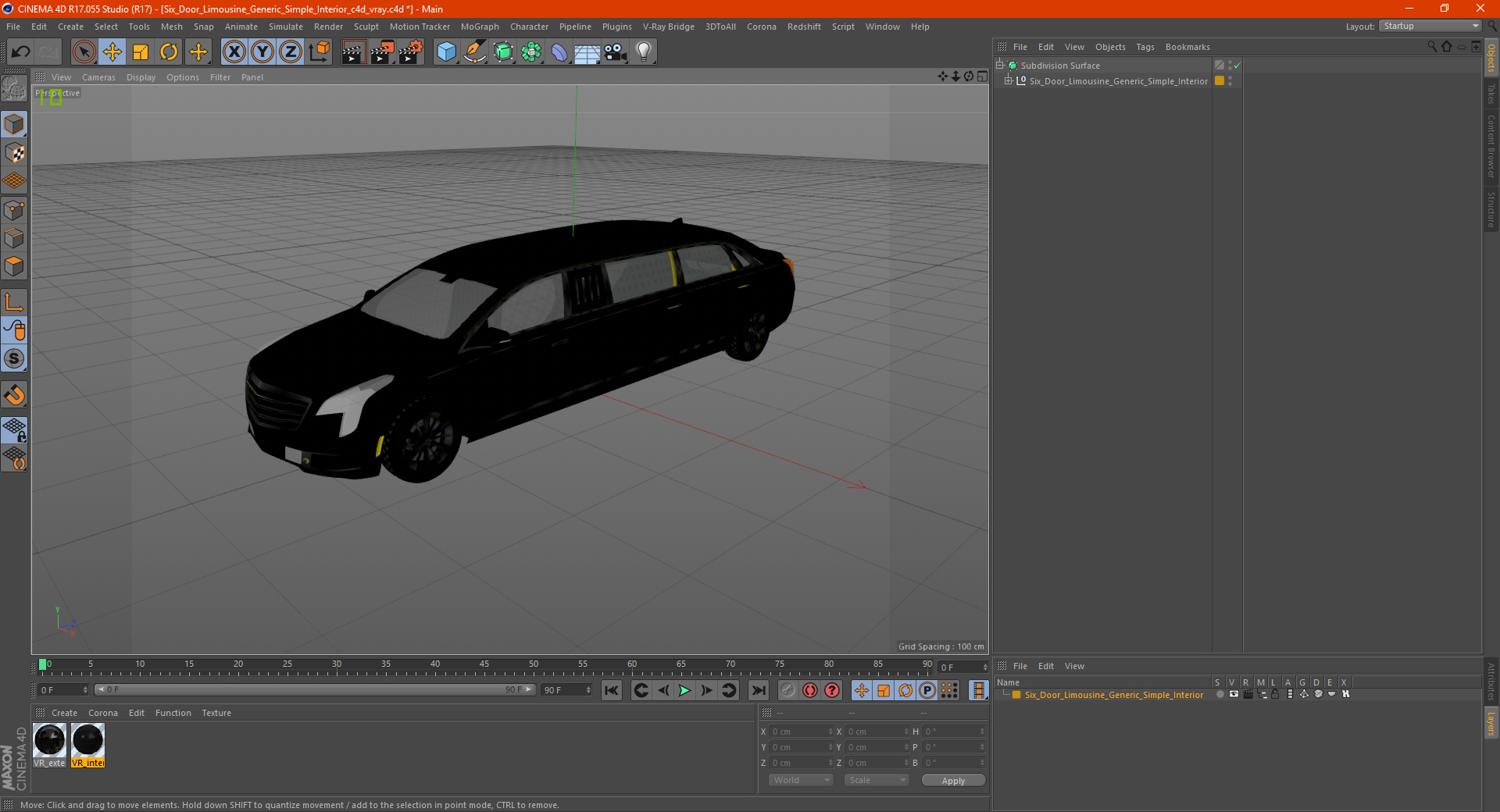Click the Apply coordinates button
Image resolution: width=1500 pixels, height=812 pixels.
point(953,781)
